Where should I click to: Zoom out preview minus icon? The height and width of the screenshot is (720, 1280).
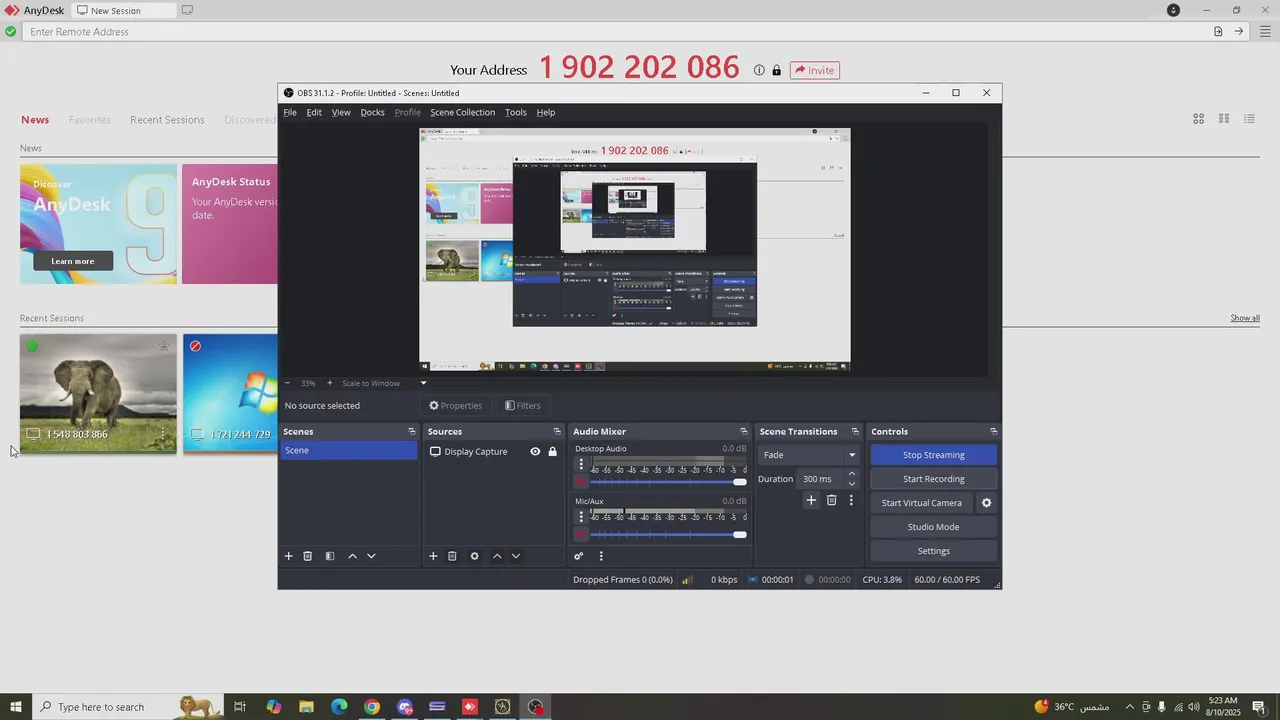click(287, 383)
